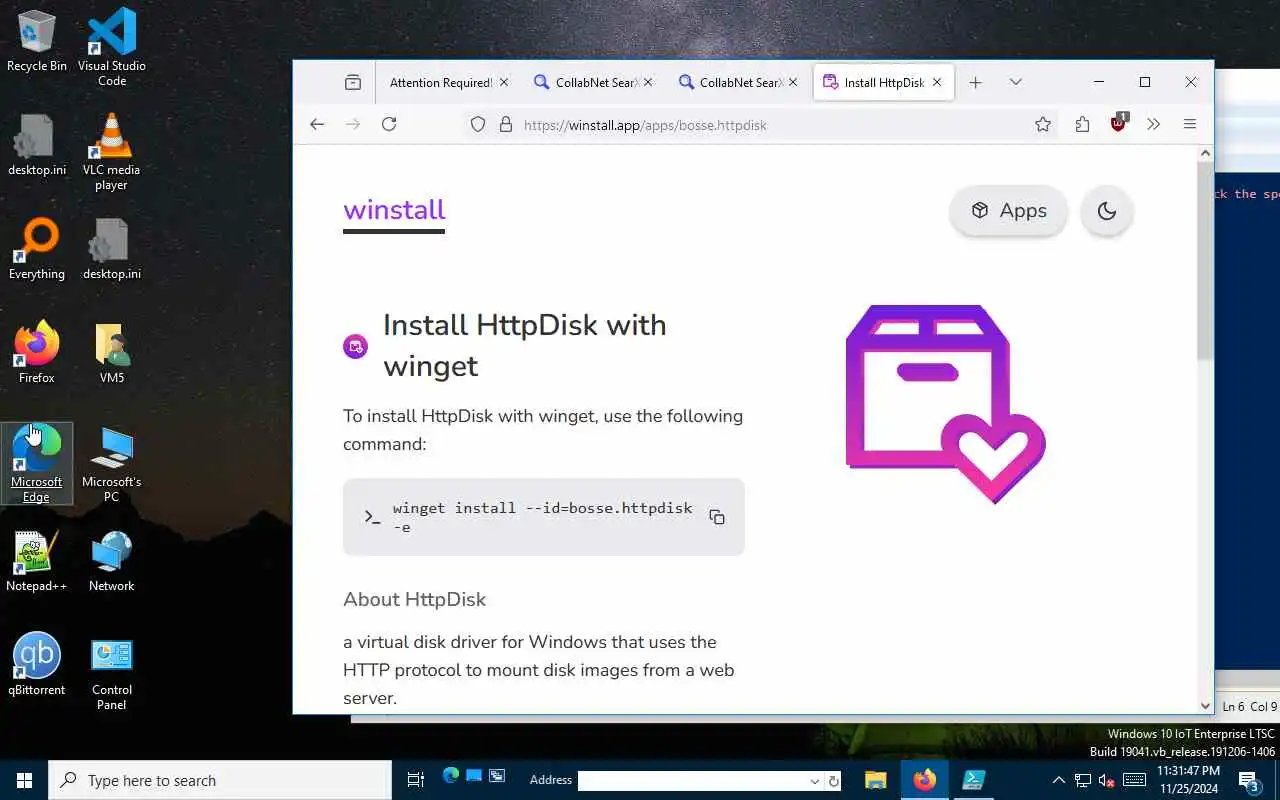Image resolution: width=1280 pixels, height=800 pixels.
Task: Click the winstall logo link
Action: [394, 210]
